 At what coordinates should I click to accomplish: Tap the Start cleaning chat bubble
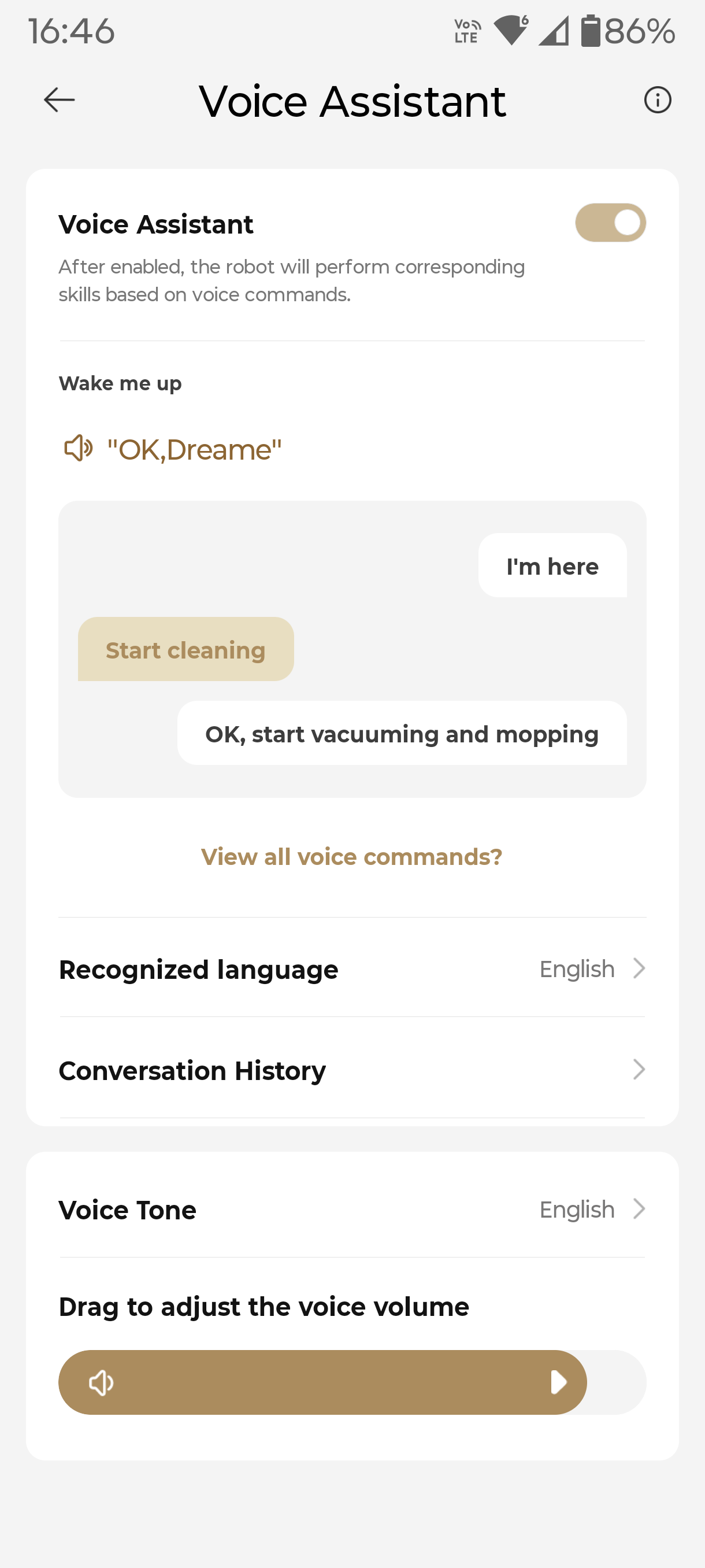pyautogui.click(x=185, y=649)
